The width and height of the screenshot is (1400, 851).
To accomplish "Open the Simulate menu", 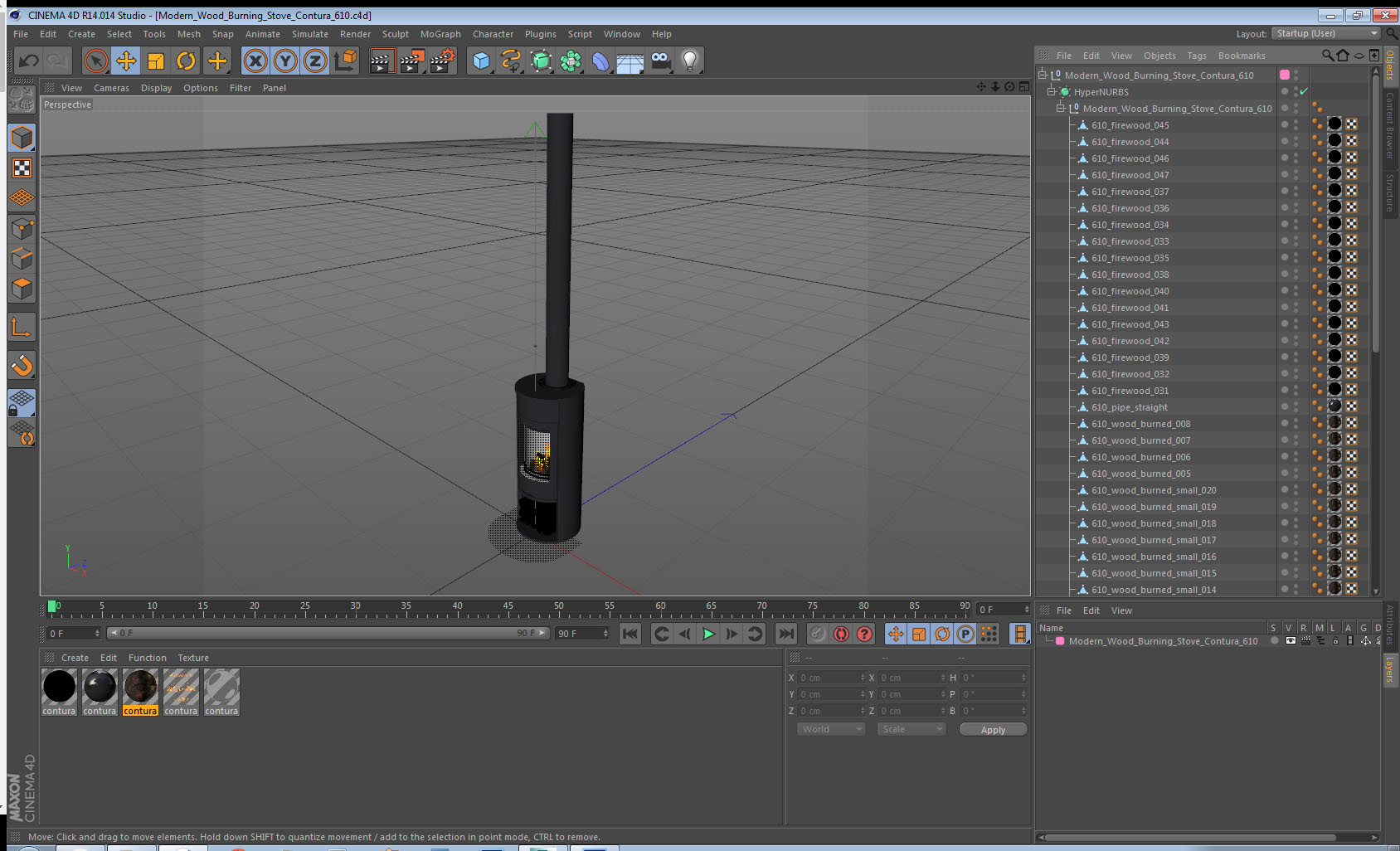I will 310,34.
